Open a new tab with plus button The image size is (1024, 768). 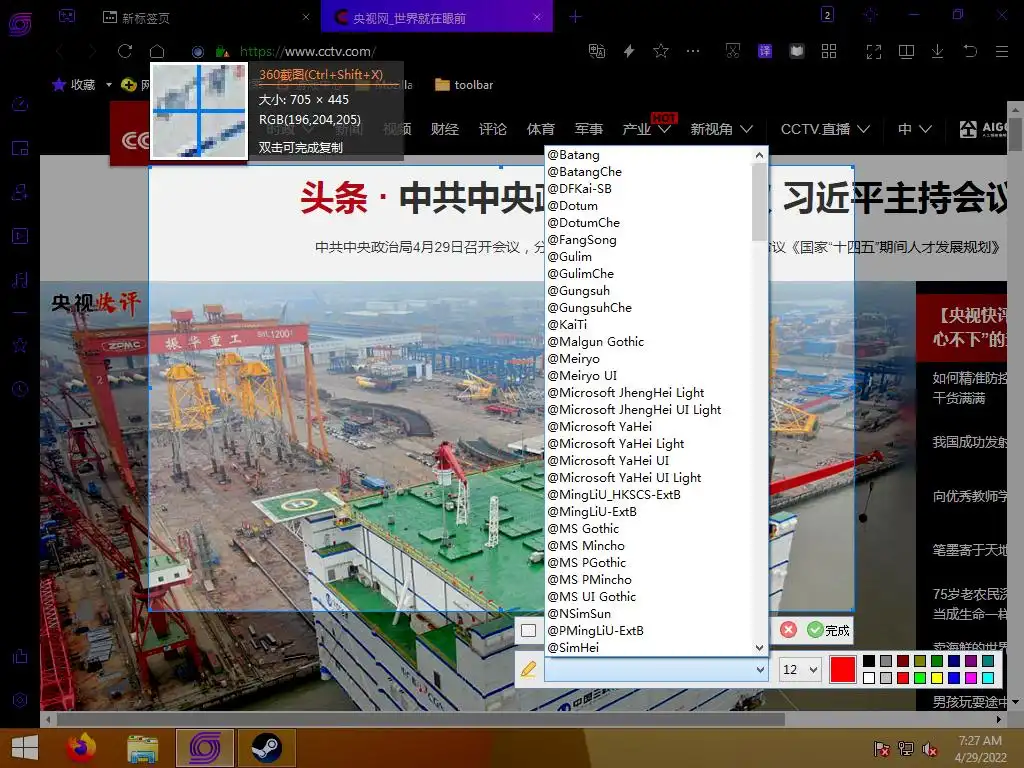point(575,16)
